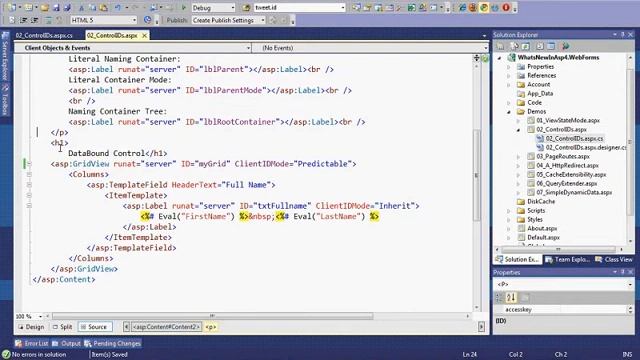
Task: Open the Toolbox side panel
Action: coord(5,100)
